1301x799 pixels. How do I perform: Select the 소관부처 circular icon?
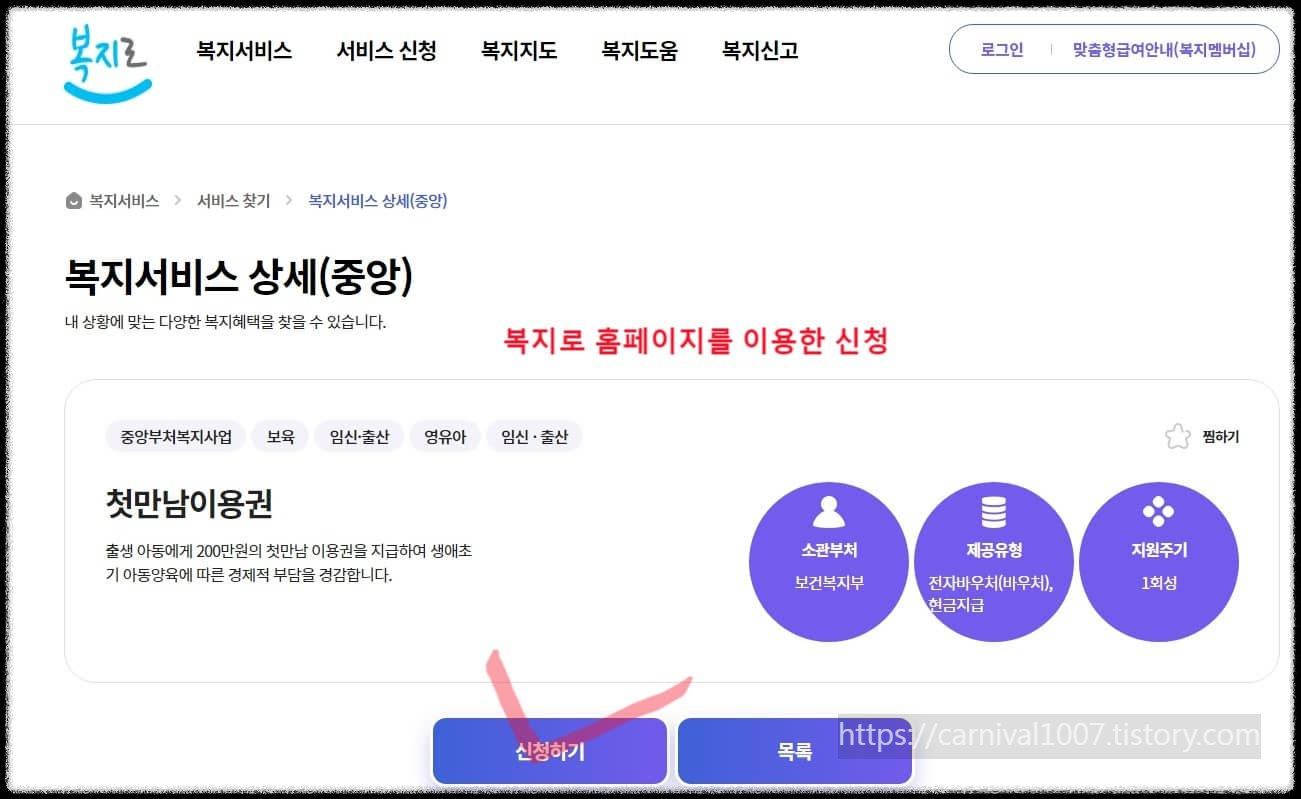(x=828, y=562)
